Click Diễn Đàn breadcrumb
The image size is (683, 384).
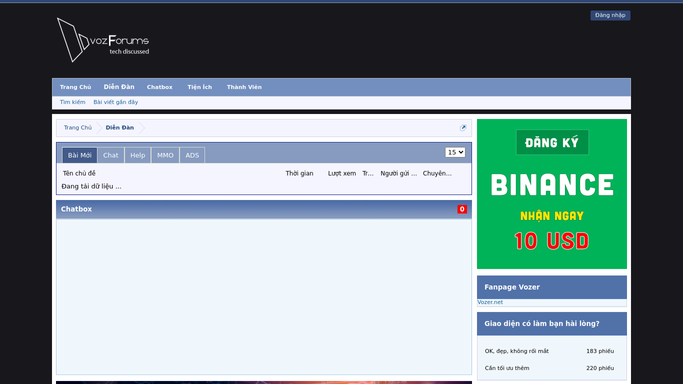120,128
